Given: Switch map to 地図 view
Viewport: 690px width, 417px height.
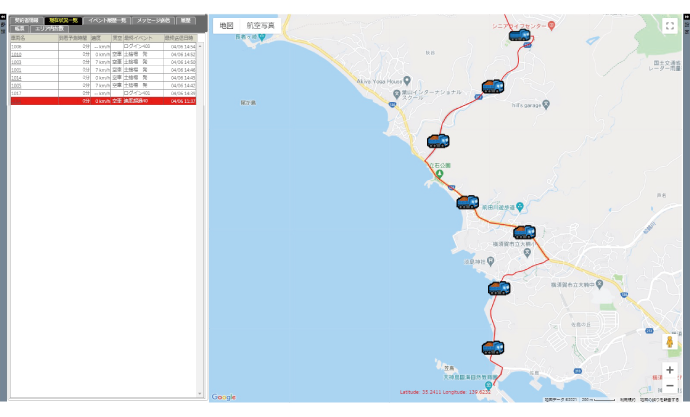Looking at the screenshot, I should coord(227,25).
